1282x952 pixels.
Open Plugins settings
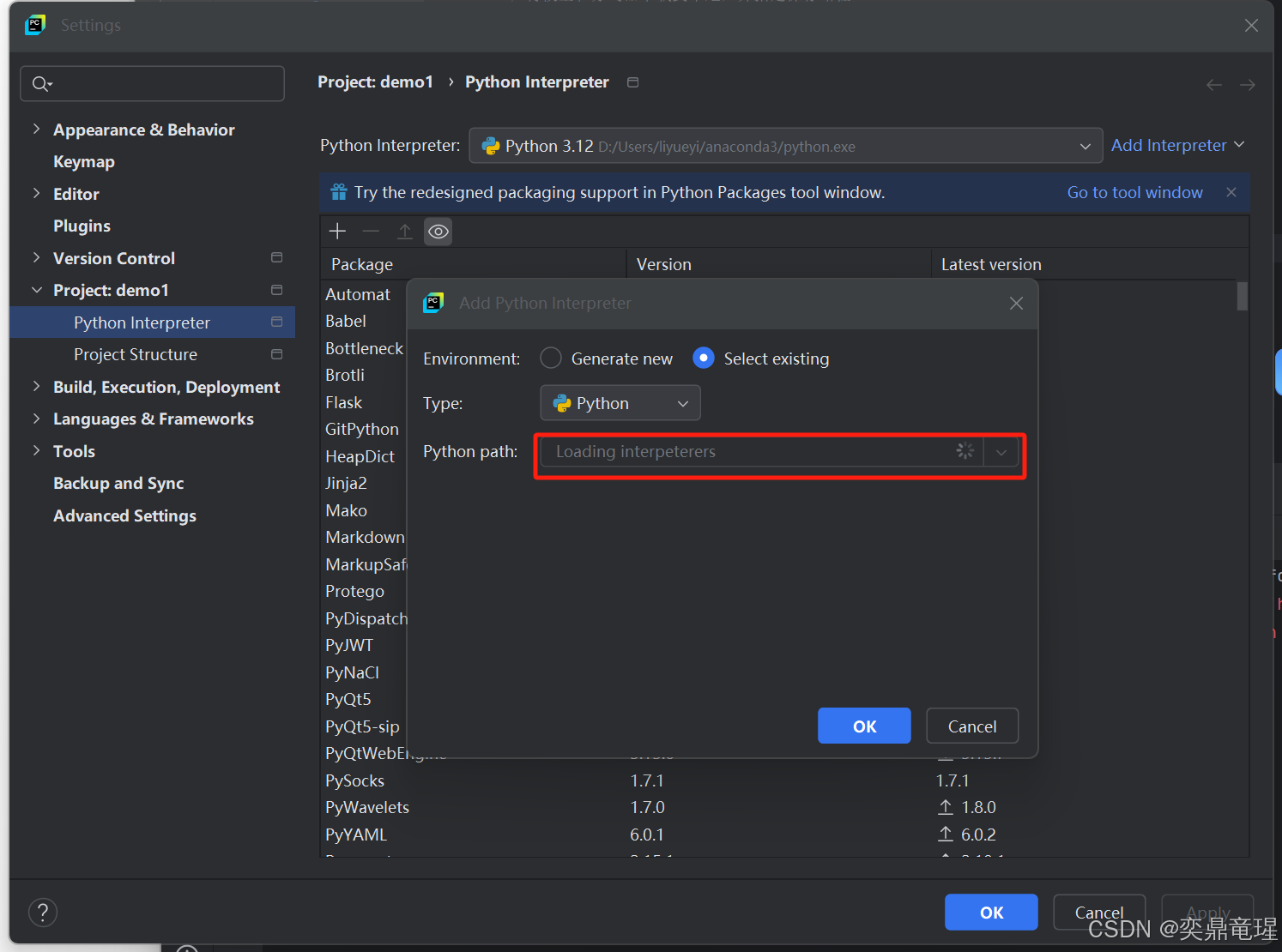pyautogui.click(x=82, y=226)
